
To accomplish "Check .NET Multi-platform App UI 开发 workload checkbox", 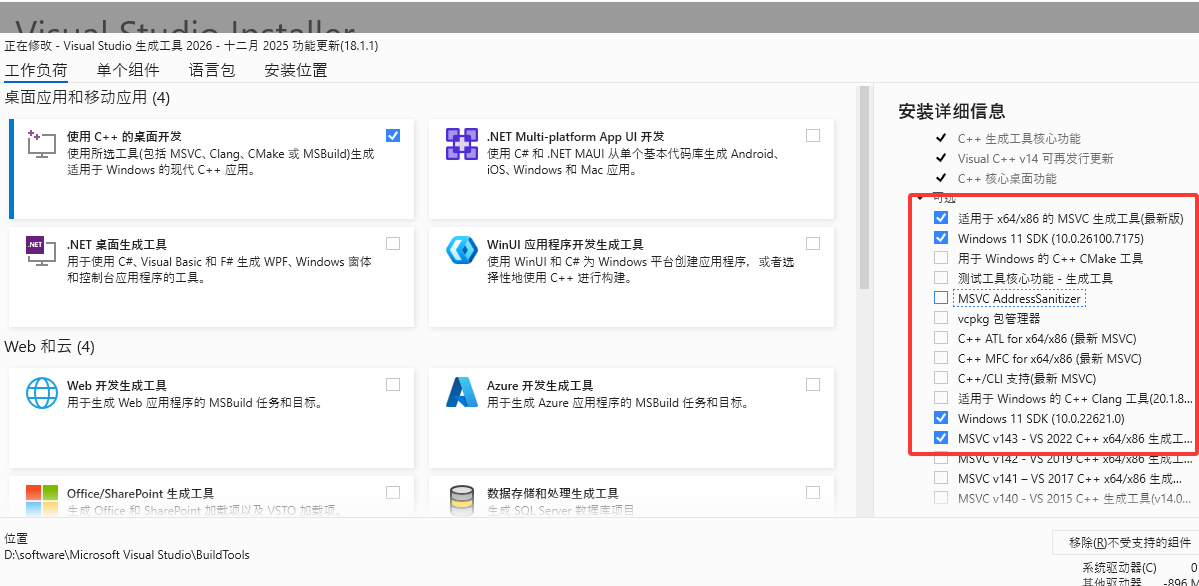I will [813, 135].
